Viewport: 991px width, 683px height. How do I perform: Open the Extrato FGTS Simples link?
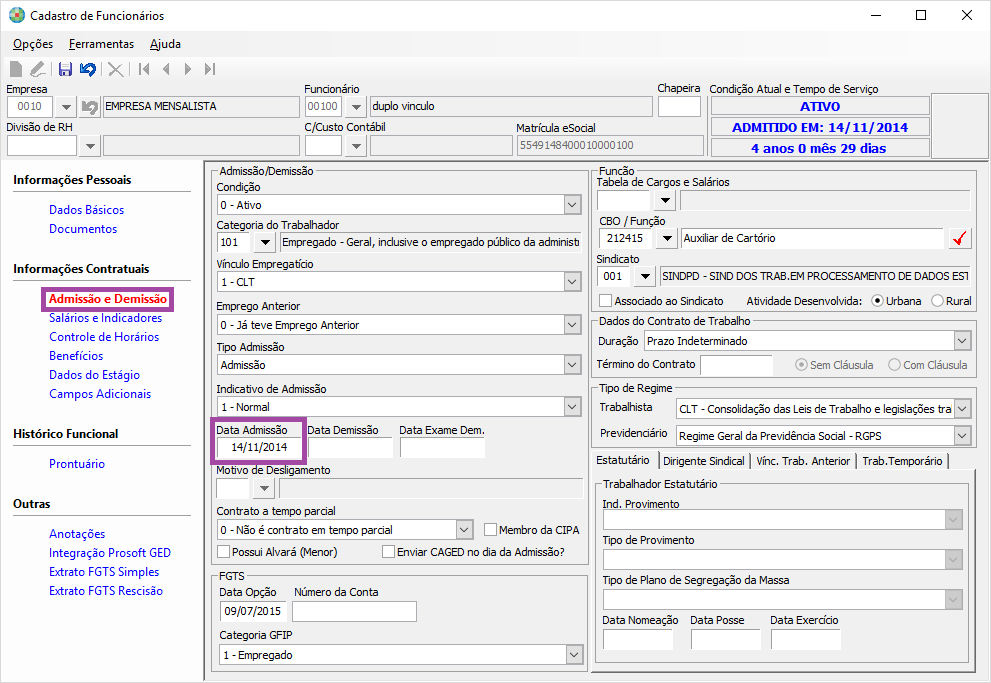(x=104, y=572)
